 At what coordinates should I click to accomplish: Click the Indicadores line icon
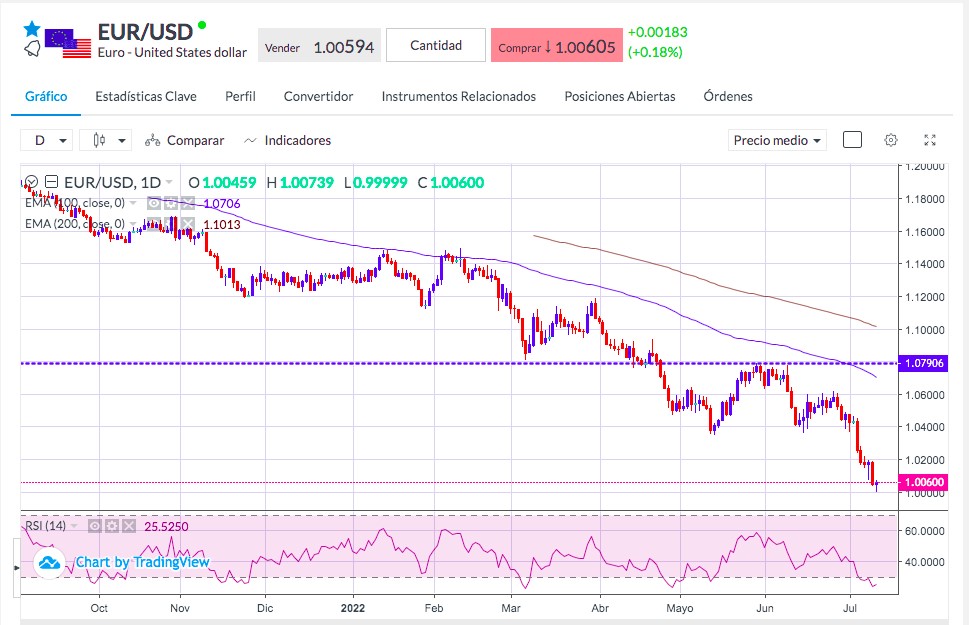(250, 141)
